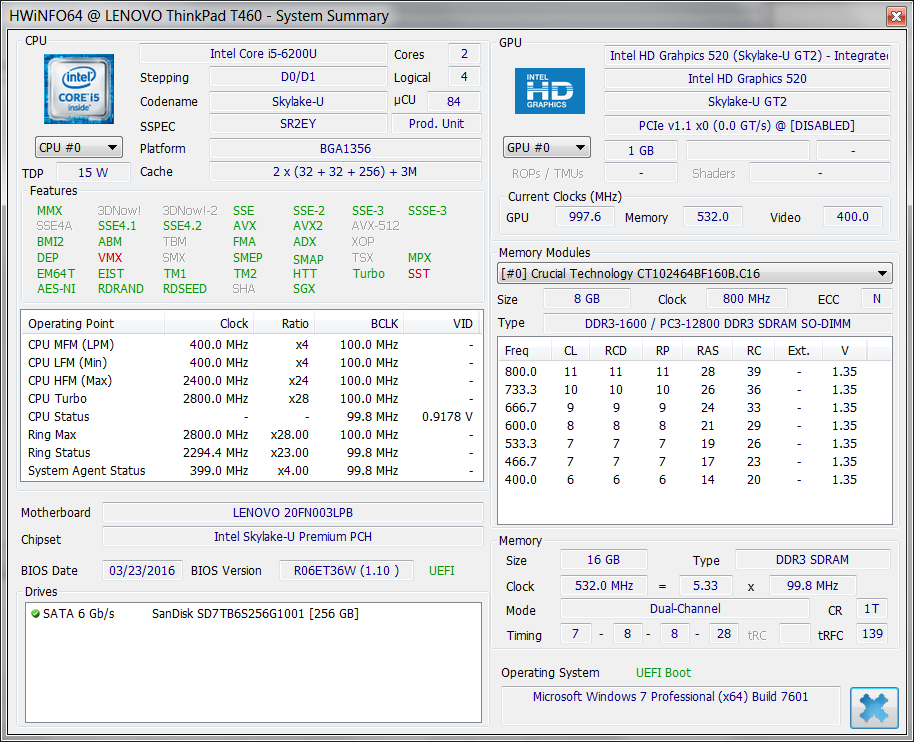Click the green UEFI label beside BIOS version

pos(442,571)
